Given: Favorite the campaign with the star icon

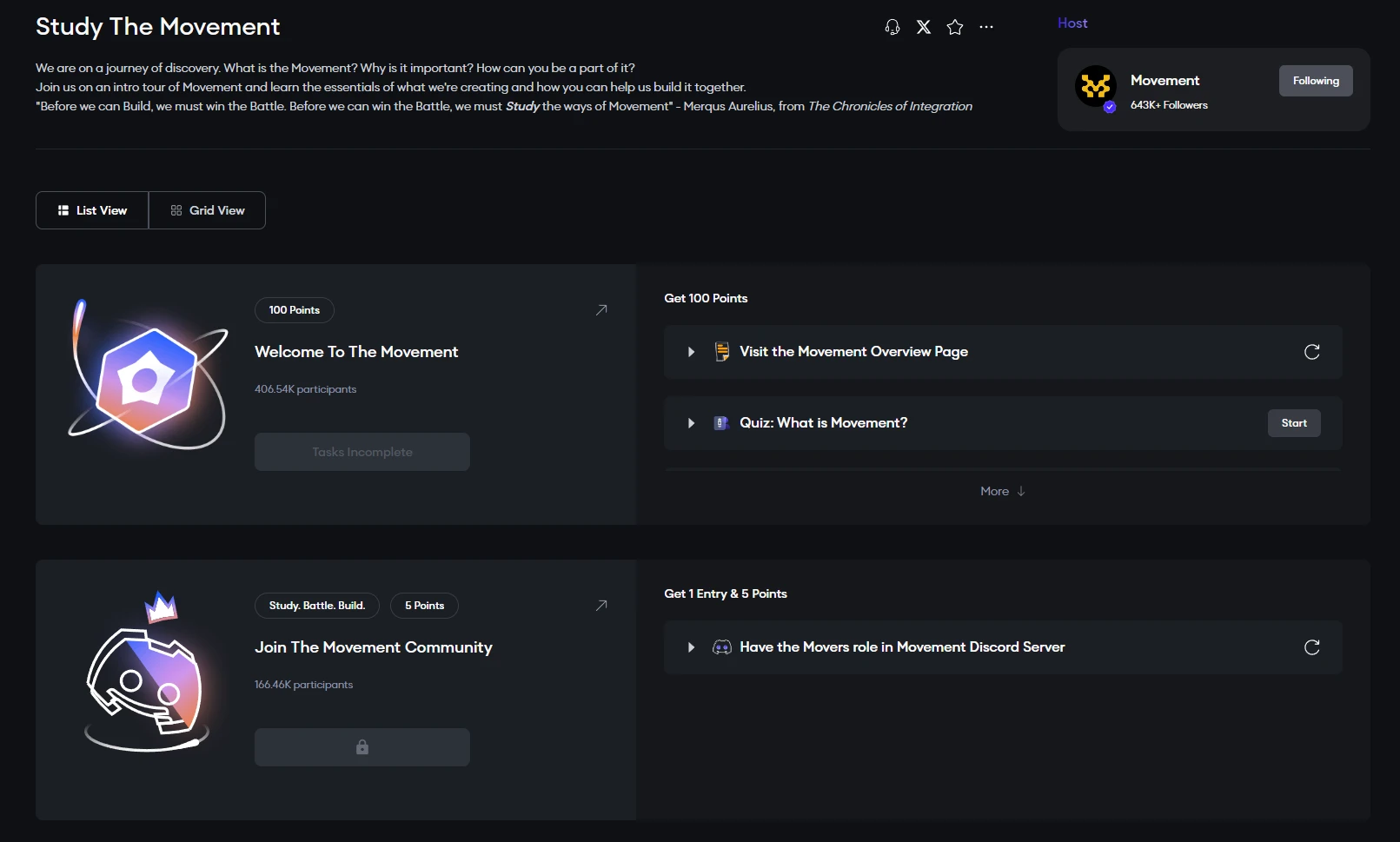Looking at the screenshot, I should pyautogui.click(x=955, y=27).
